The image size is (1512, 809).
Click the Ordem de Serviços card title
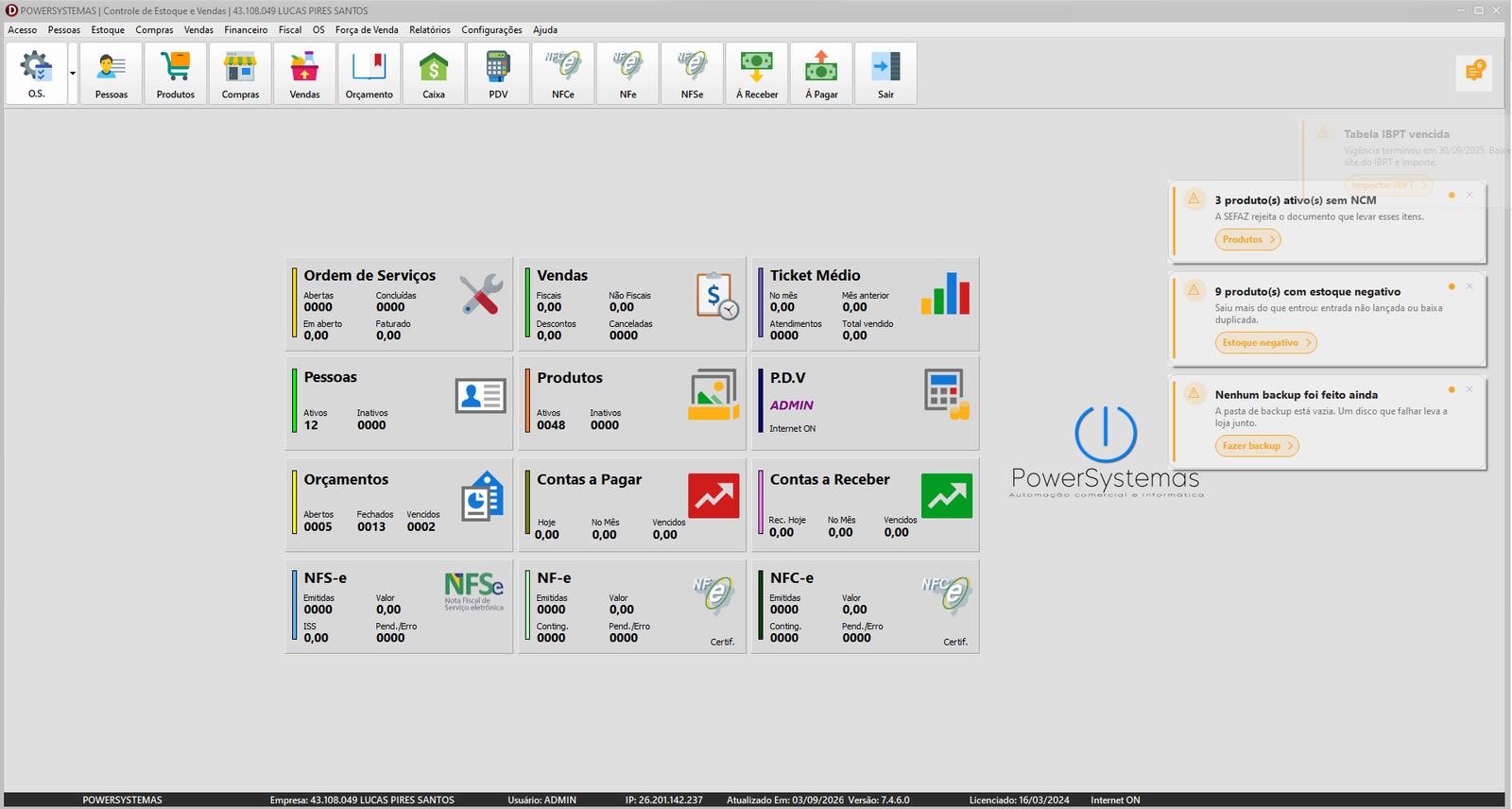(x=369, y=275)
